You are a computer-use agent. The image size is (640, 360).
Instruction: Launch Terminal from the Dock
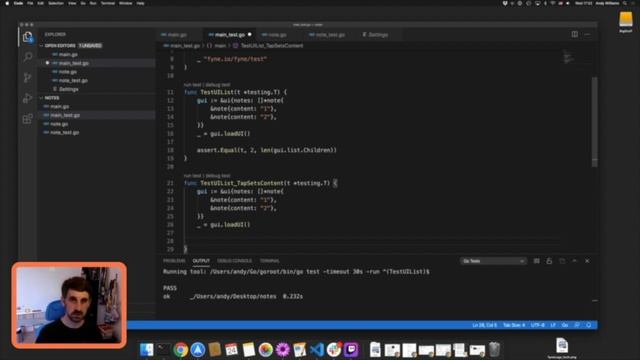pos(163,350)
